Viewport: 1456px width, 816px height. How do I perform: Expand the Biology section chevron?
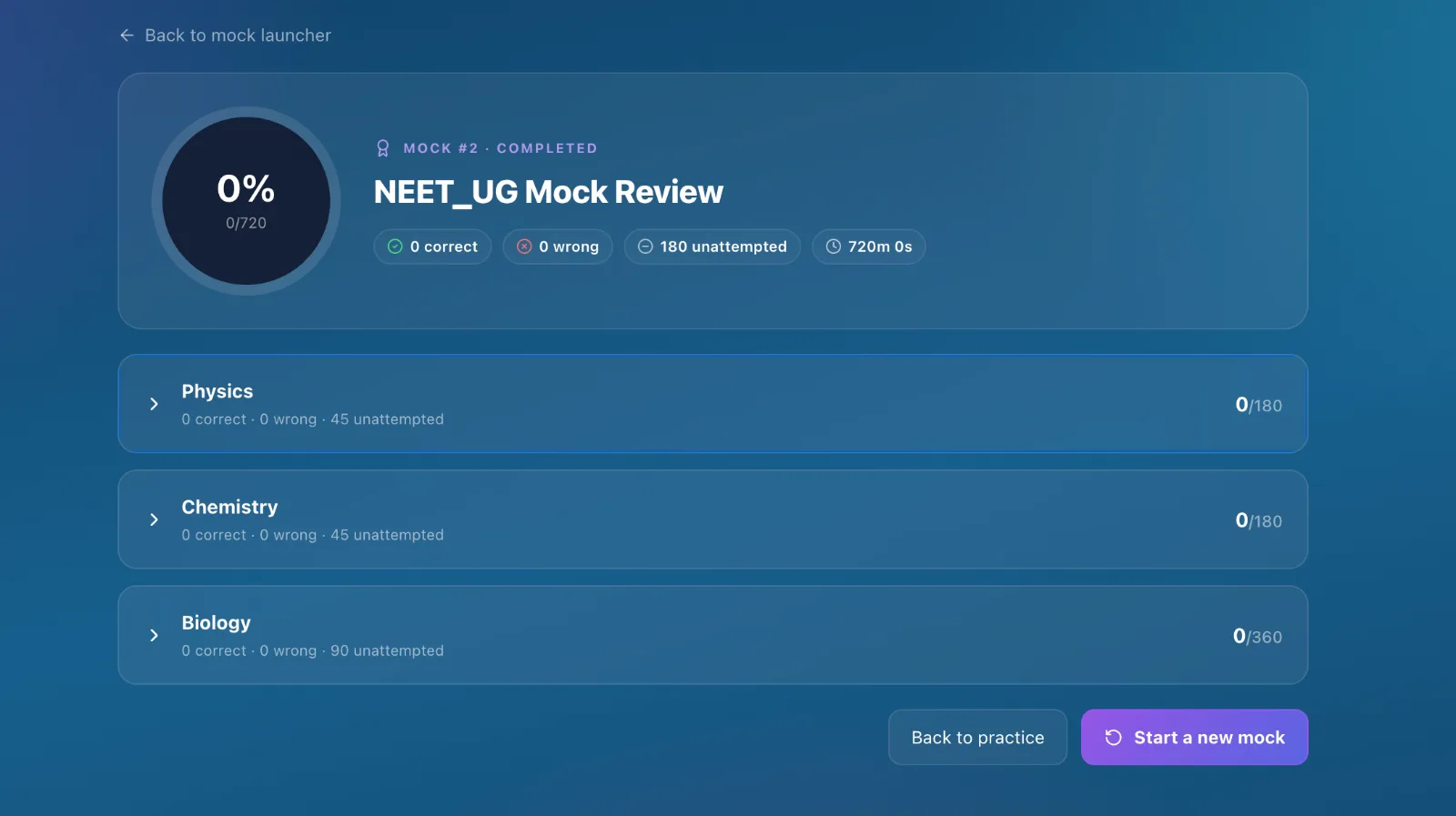[154, 635]
